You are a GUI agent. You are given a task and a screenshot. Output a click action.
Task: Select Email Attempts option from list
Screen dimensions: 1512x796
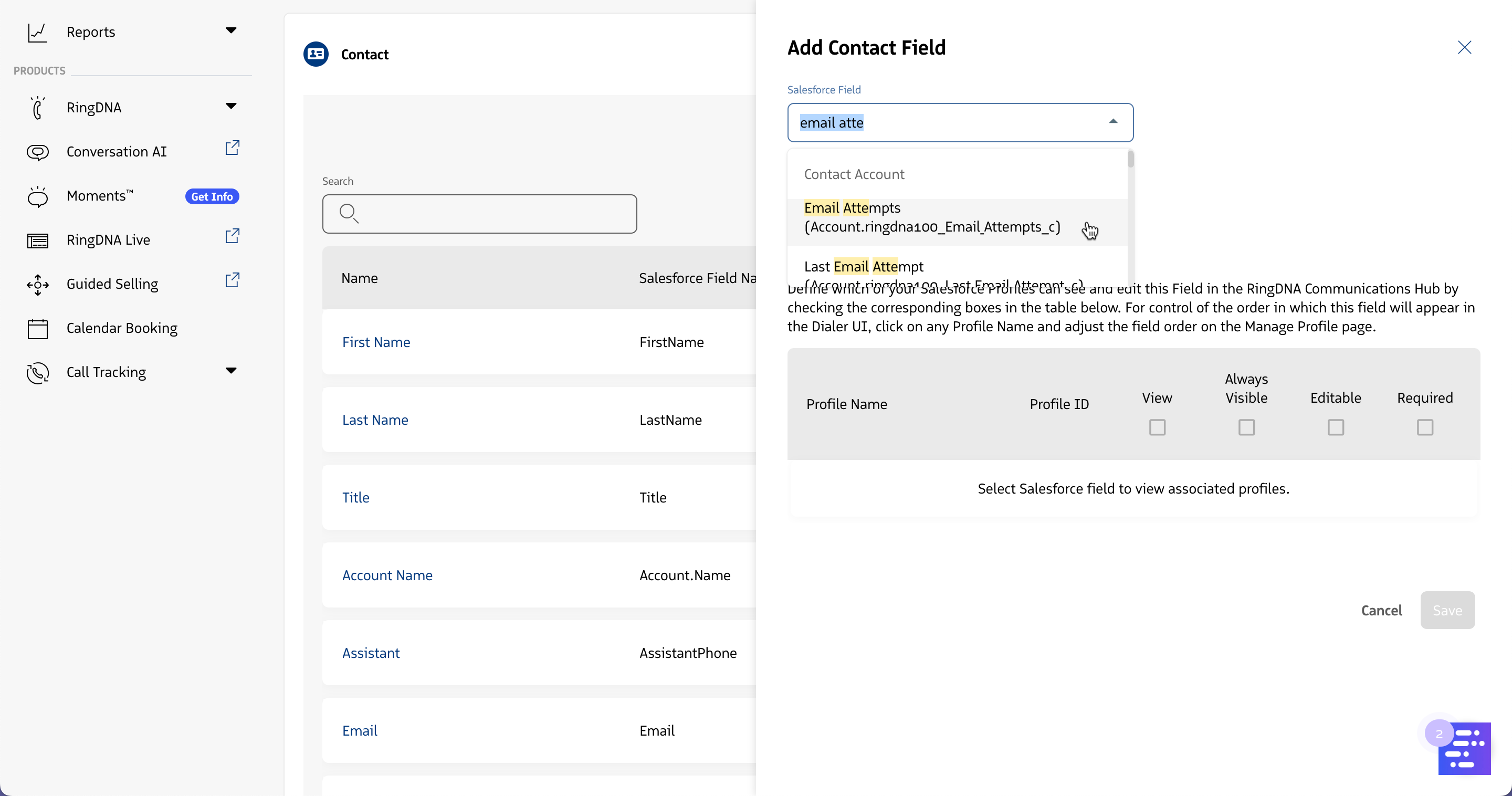931,218
